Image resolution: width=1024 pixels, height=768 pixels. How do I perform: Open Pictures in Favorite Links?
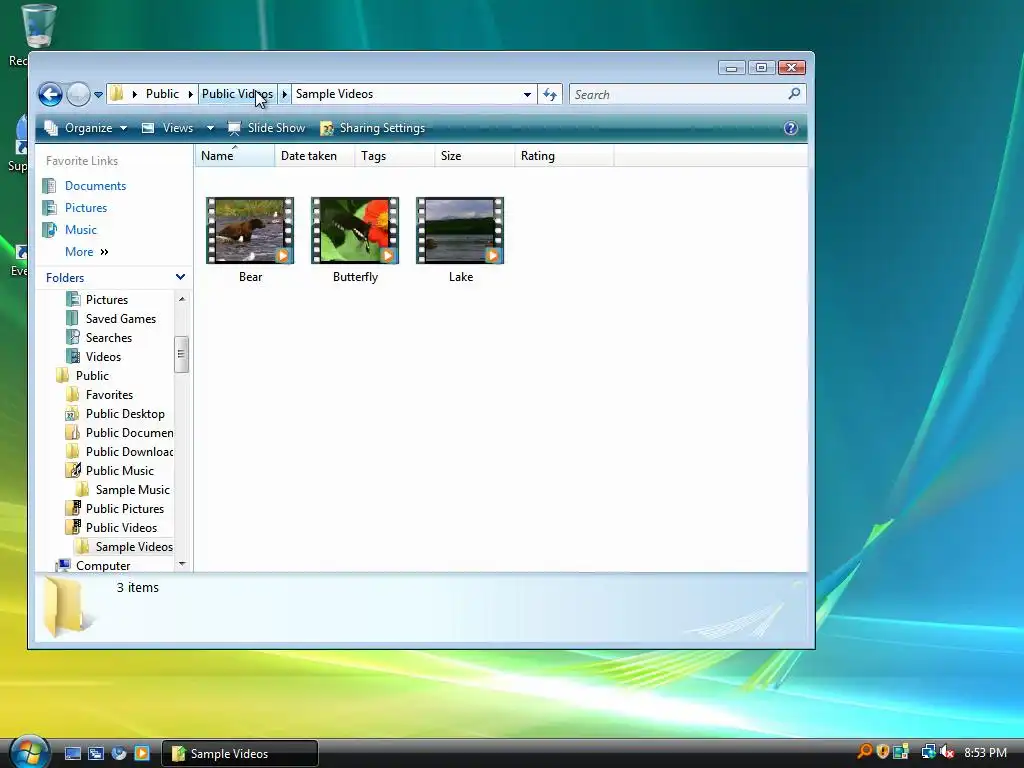pyautogui.click(x=86, y=208)
